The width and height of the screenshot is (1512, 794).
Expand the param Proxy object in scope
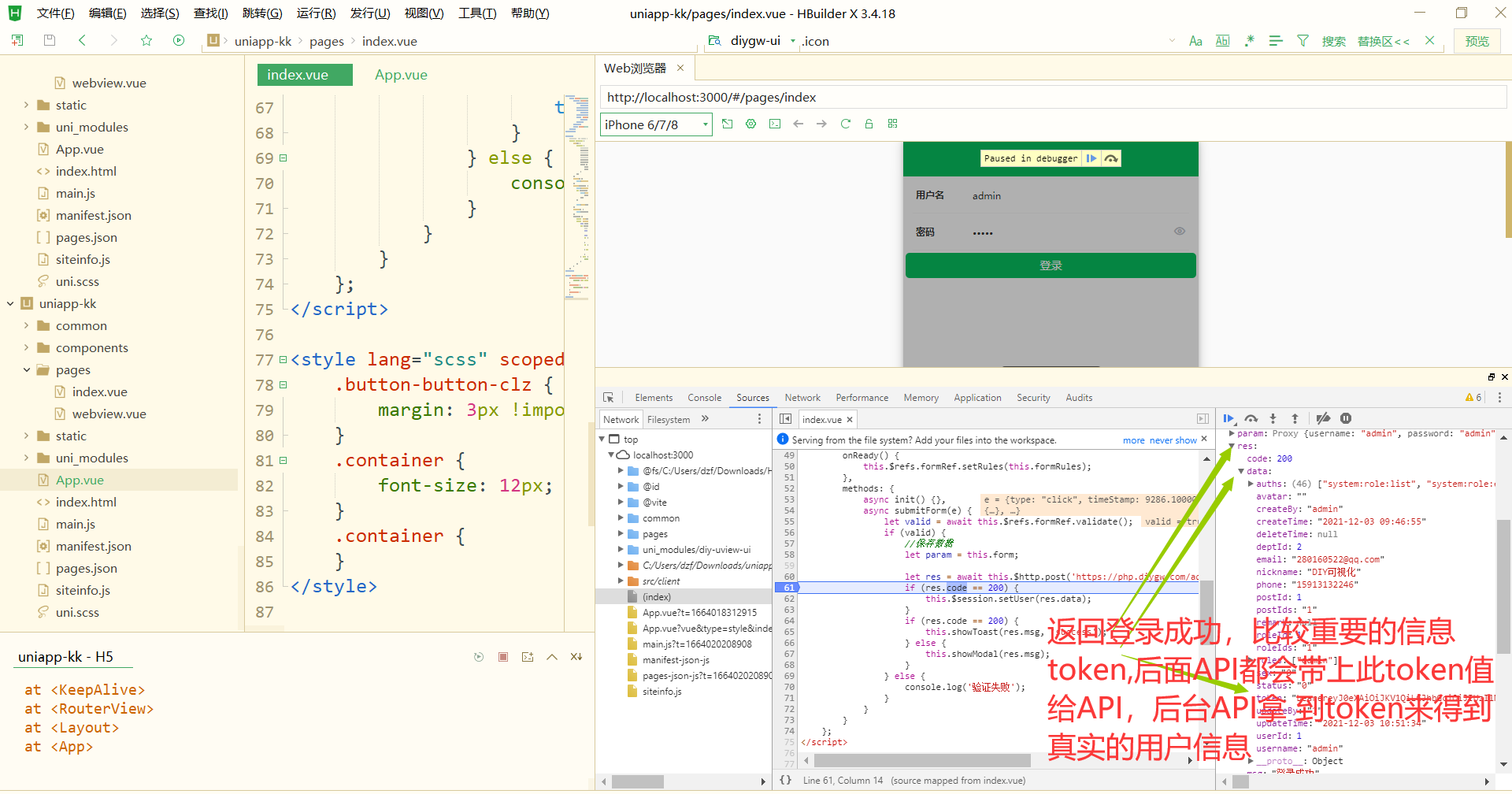[1232, 433]
